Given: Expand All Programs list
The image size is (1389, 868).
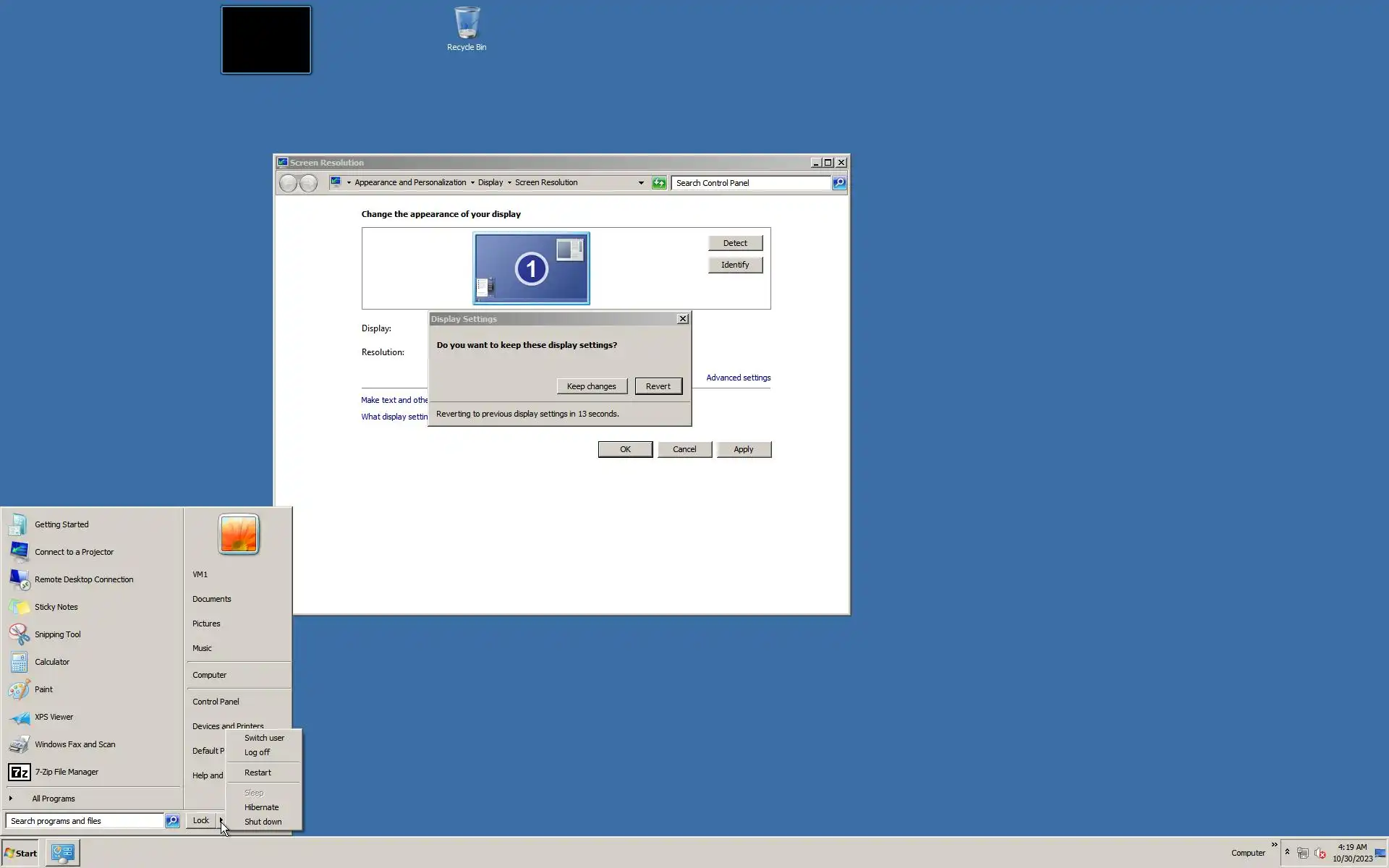Looking at the screenshot, I should click(x=53, y=799).
